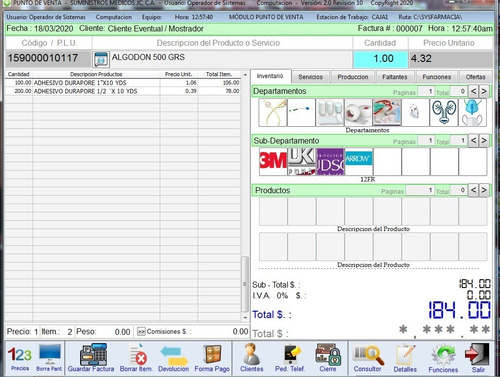
Task: Click the Factura # 000007 label
Action: tap(390, 29)
